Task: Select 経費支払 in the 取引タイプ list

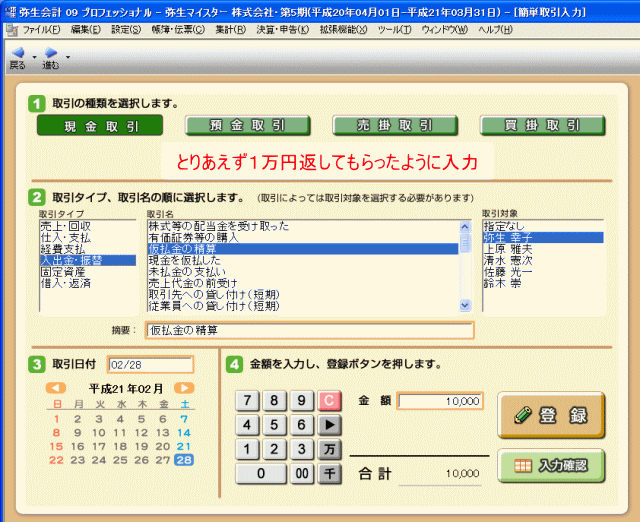Action: (88, 249)
